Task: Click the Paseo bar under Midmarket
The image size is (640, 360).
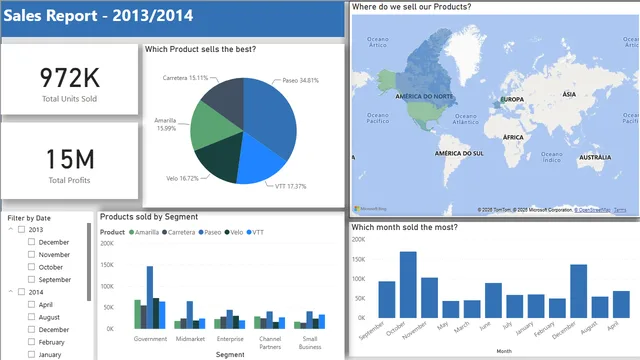Action: [x=190, y=315]
